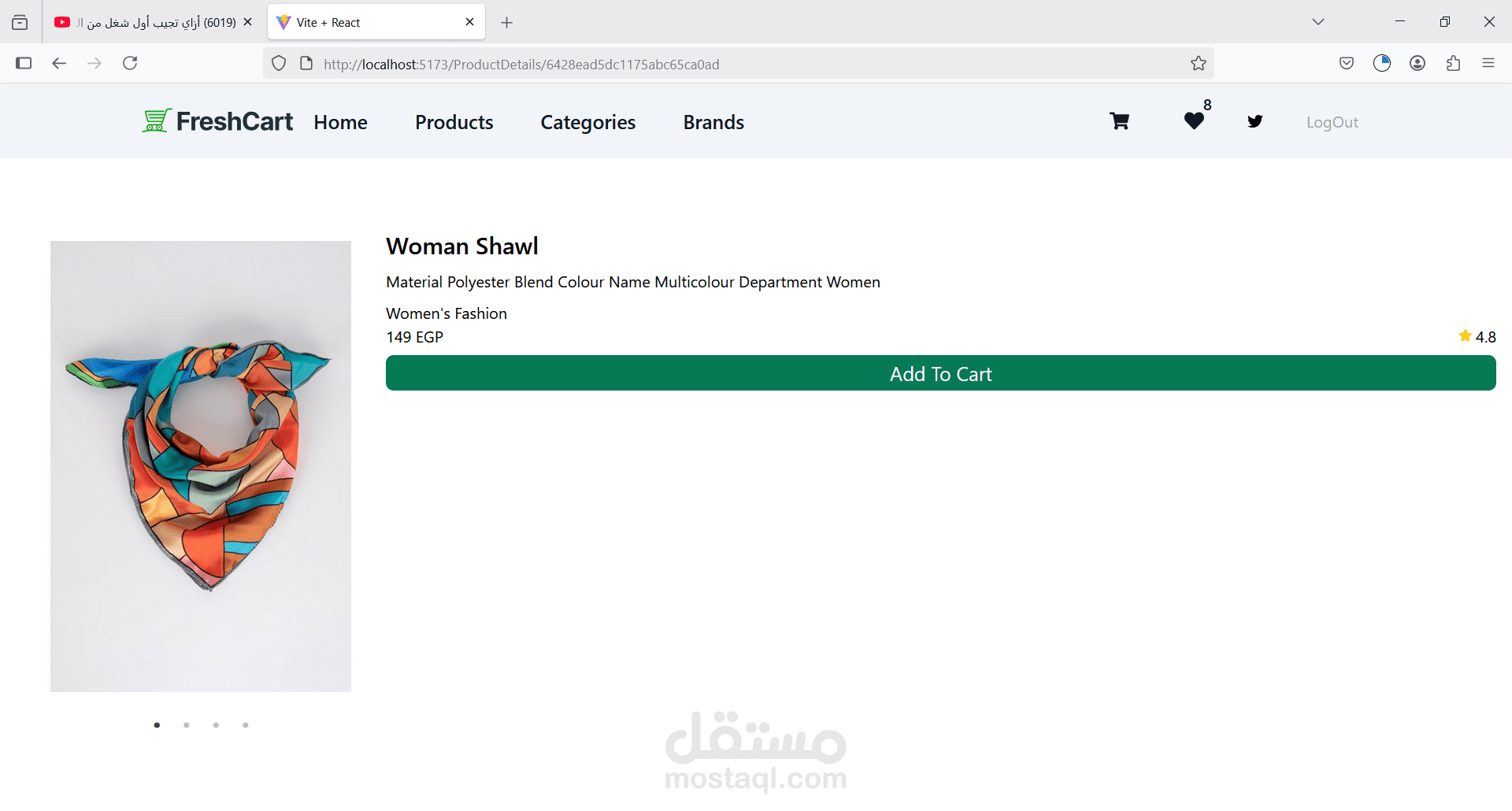Open the tracking protection shield
This screenshot has height=811, width=1512.
(279, 64)
